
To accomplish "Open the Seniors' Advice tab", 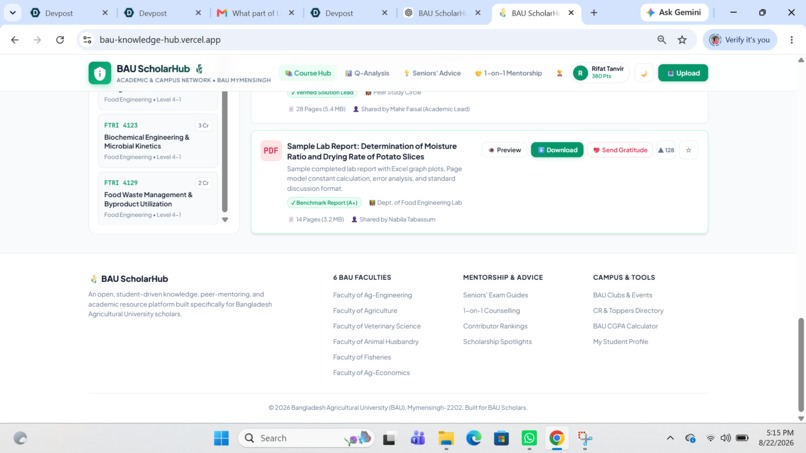I will [x=432, y=73].
